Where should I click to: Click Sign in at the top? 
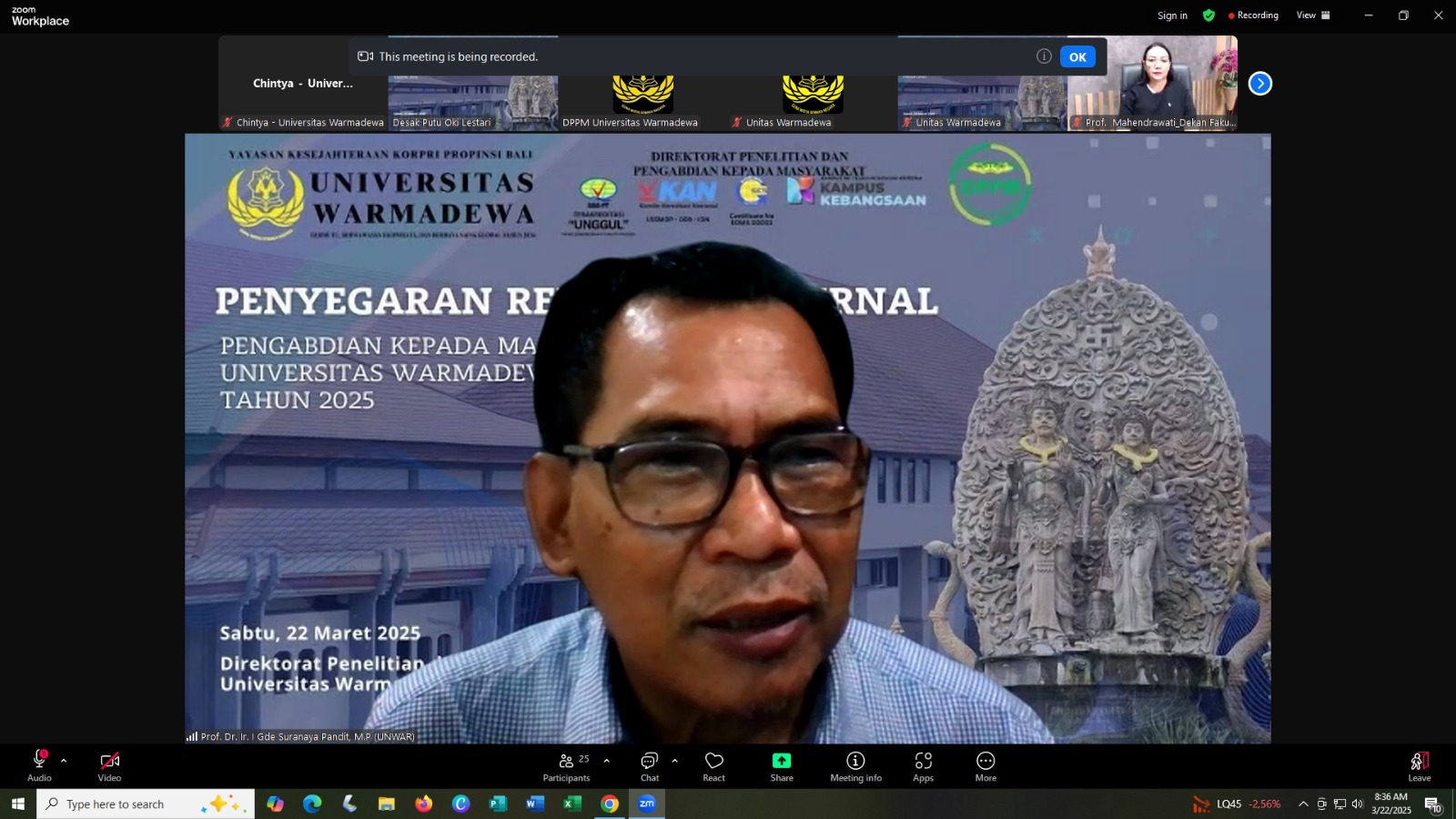1172,15
